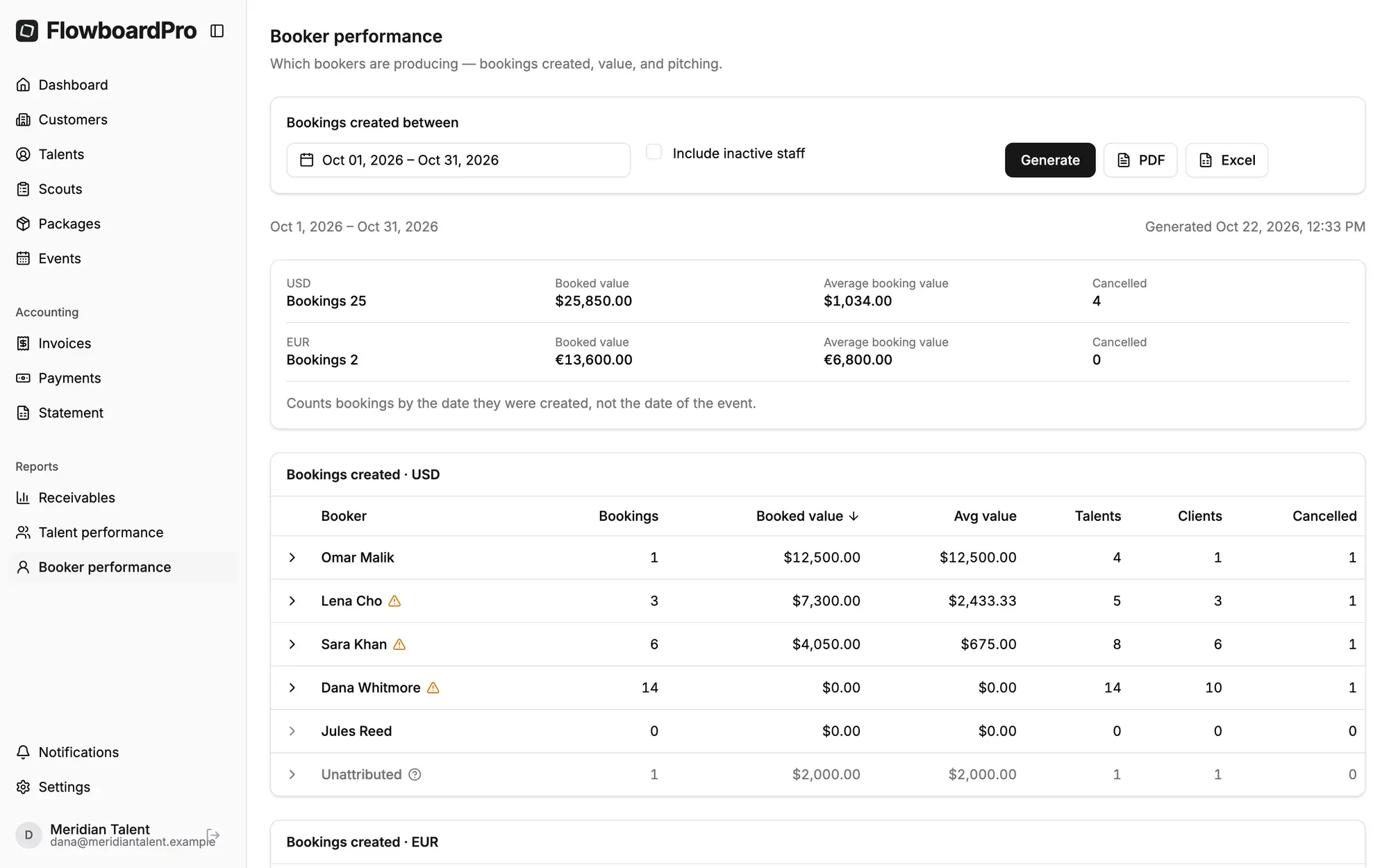The height and width of the screenshot is (868, 1389).
Task: Sort by Avg value column header
Action: coord(985,516)
